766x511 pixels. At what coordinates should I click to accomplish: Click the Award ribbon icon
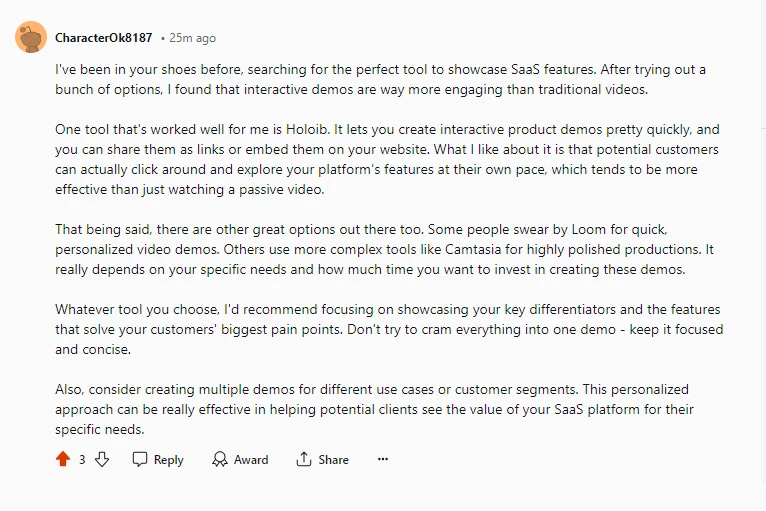tap(220, 459)
